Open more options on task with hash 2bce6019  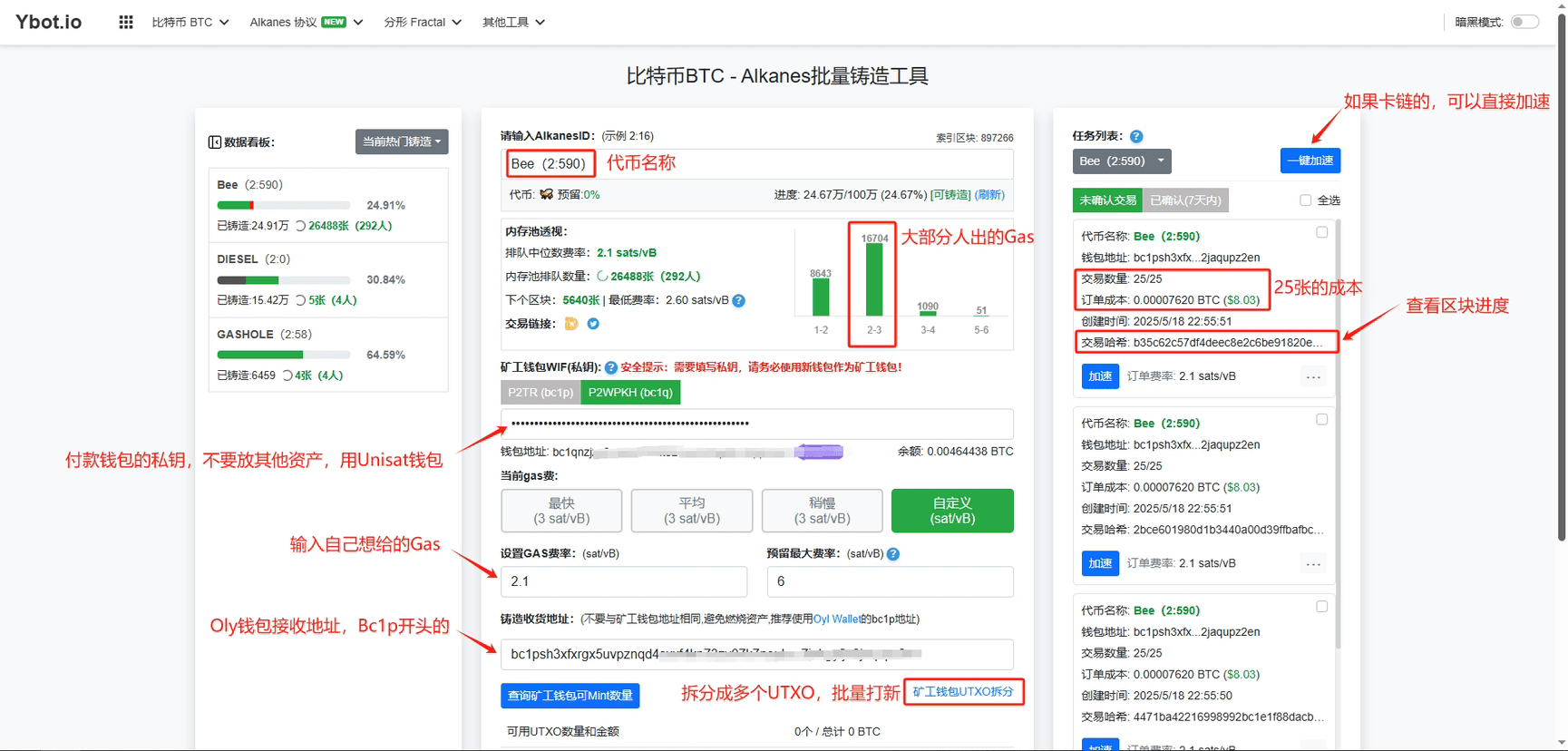(x=1313, y=563)
